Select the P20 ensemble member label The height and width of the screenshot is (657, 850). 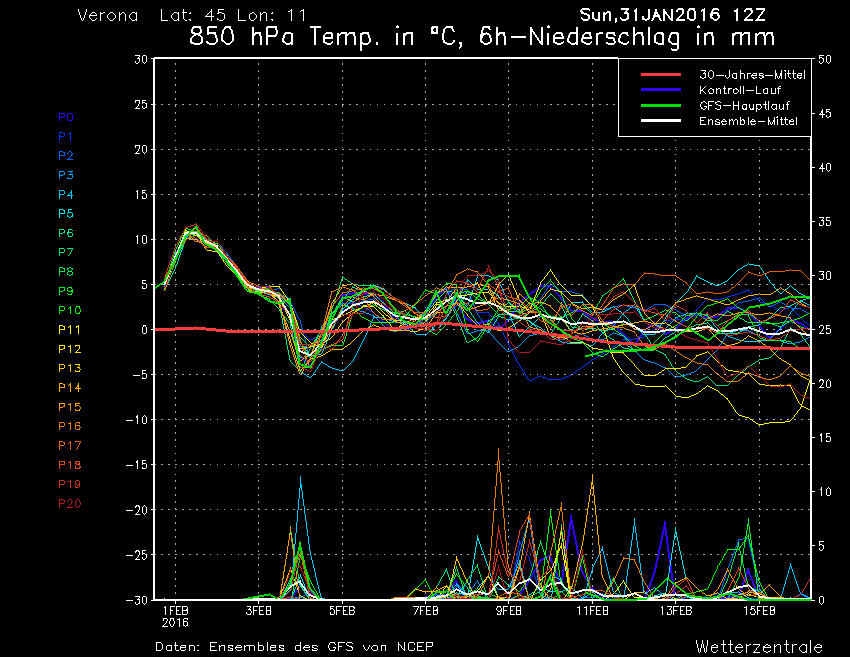click(69, 503)
